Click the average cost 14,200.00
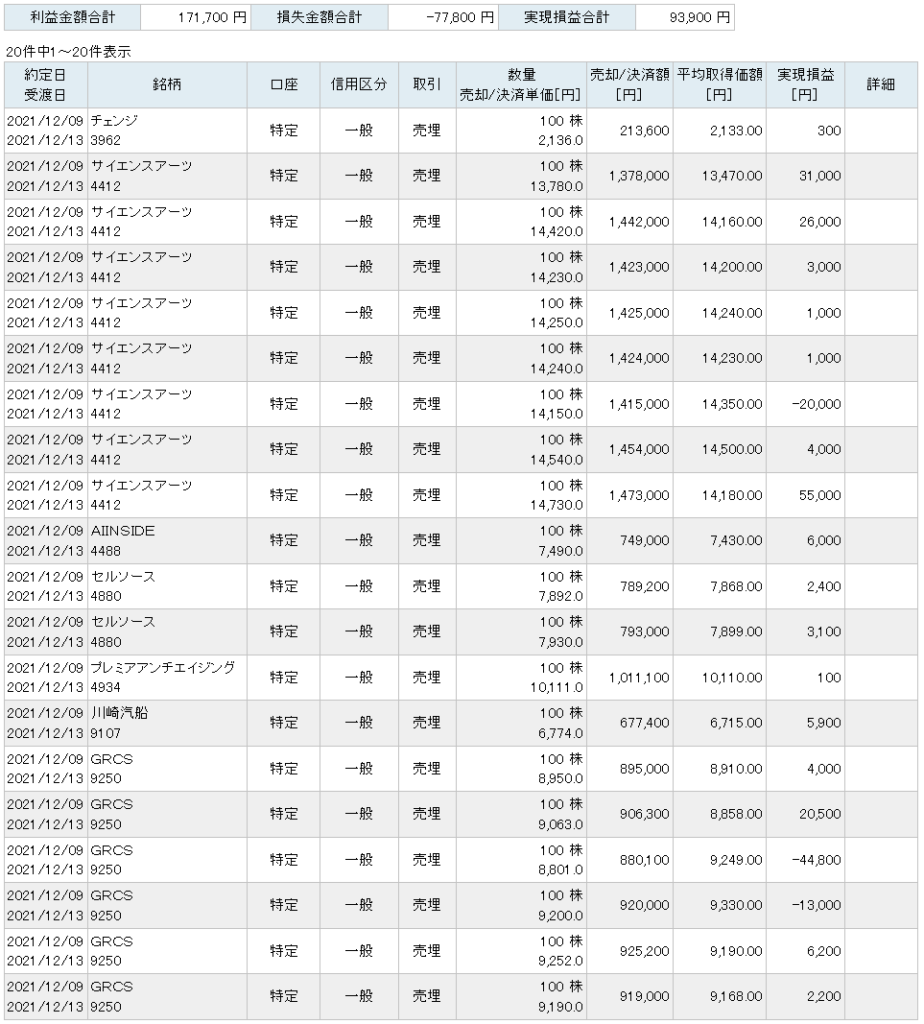The image size is (924, 1024). coord(732,267)
